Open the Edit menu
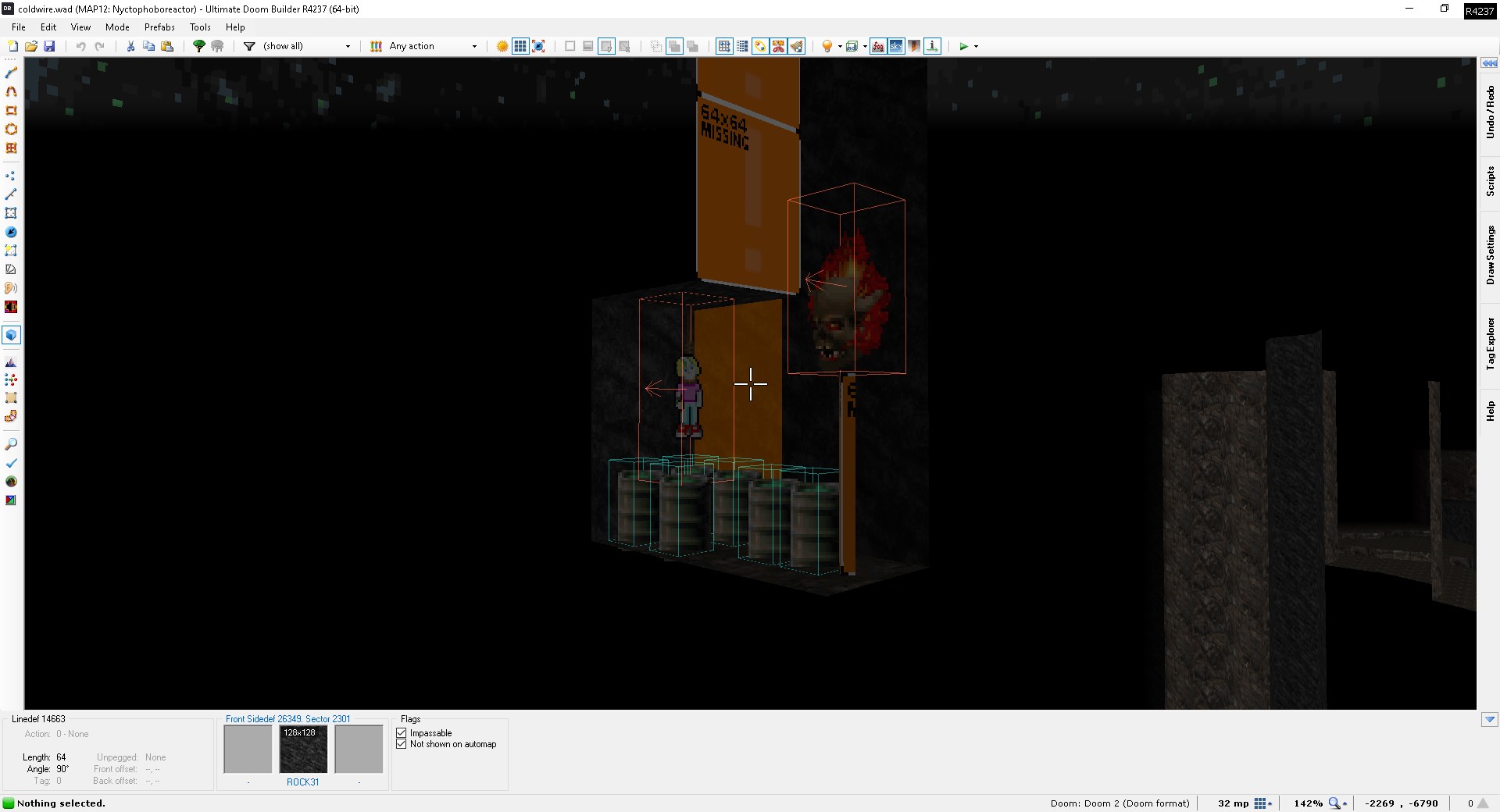The image size is (1500, 812). [x=48, y=27]
